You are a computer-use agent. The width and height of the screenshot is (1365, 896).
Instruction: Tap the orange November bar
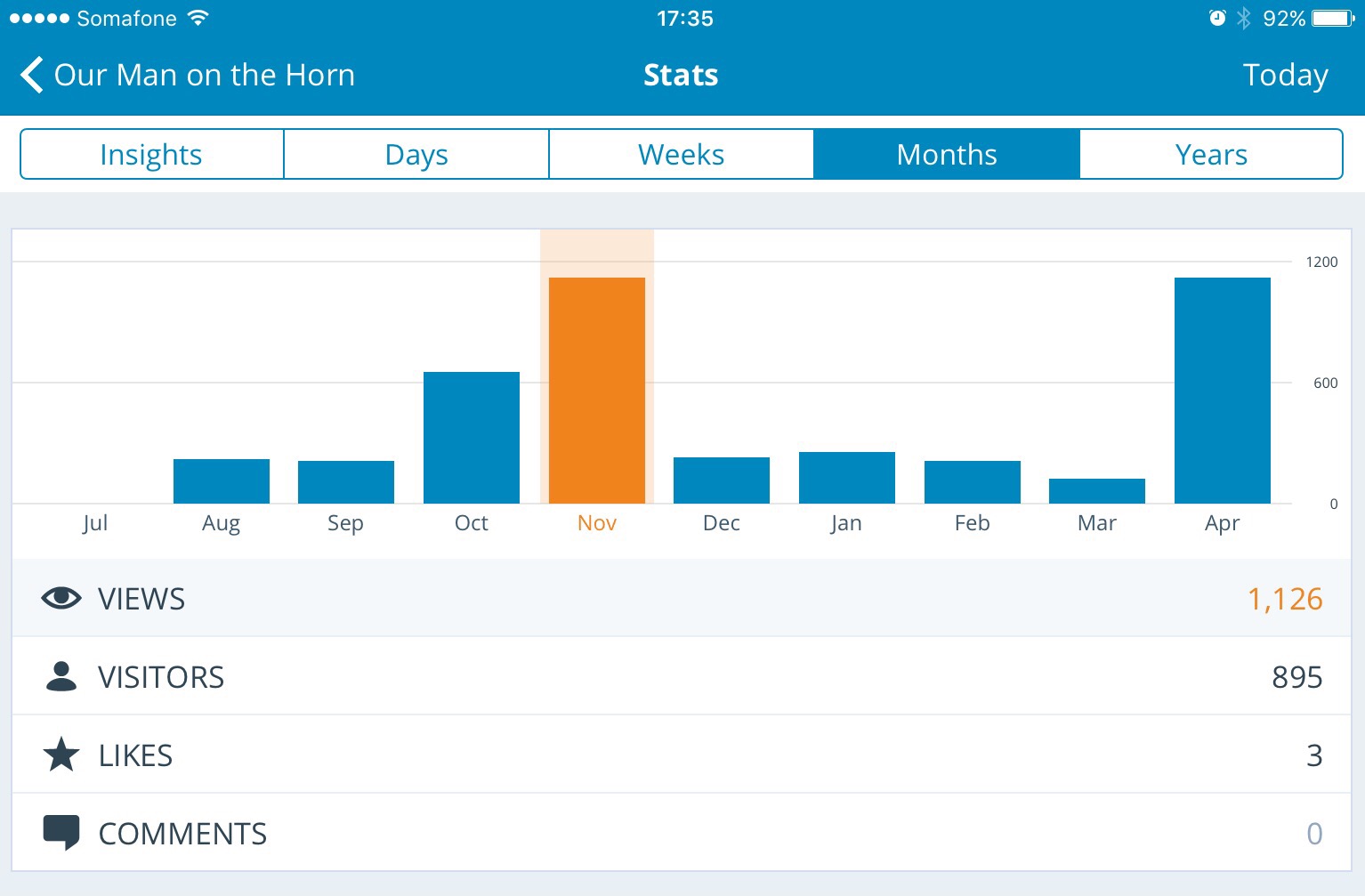pos(597,391)
